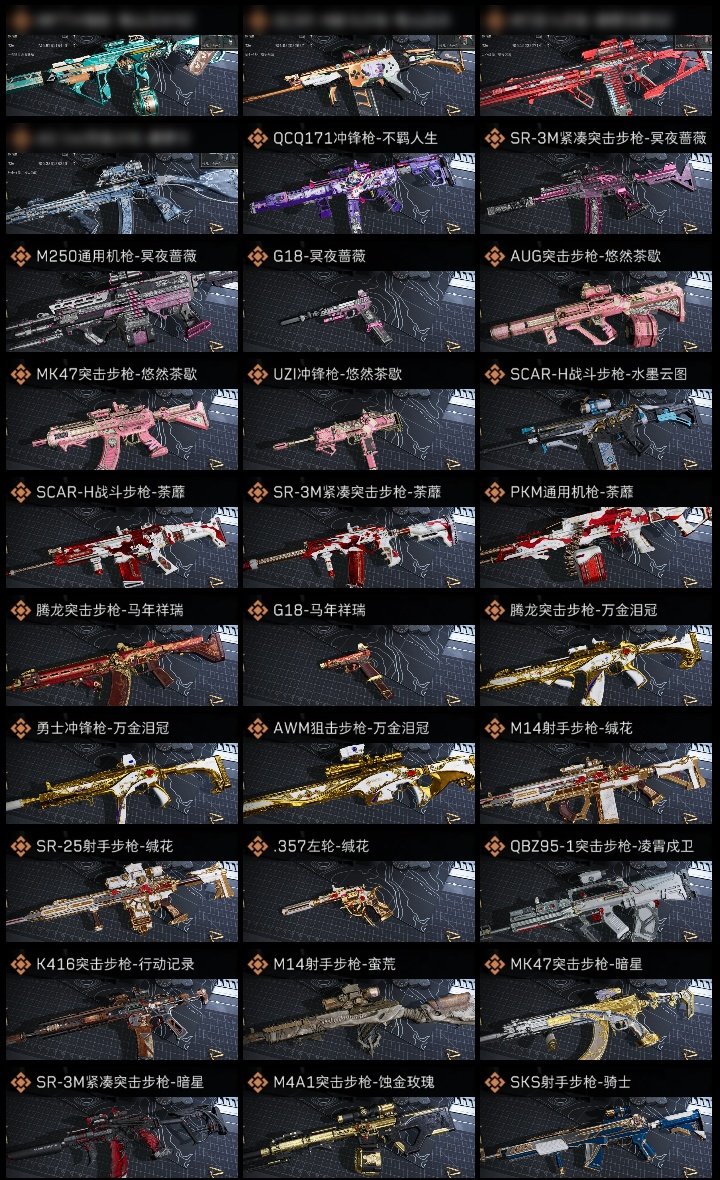
Task: Click the SR-3M紧凑突击步枪-暗星 weapon image
Action: pos(122,1137)
